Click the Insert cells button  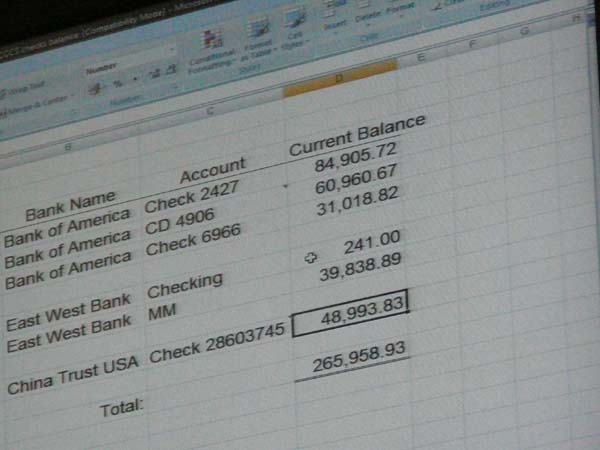334,17
